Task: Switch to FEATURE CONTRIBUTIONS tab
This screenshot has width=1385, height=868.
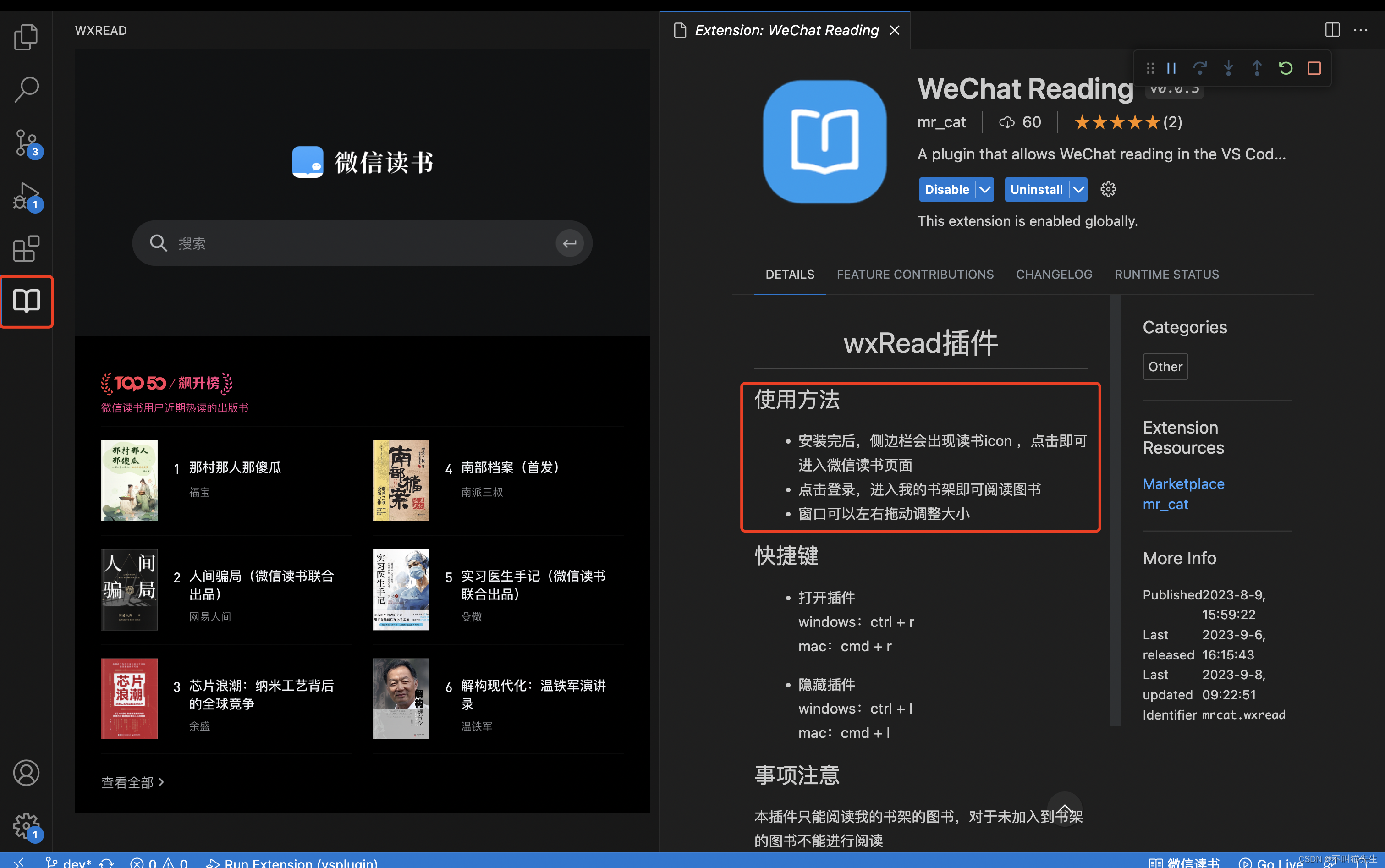Action: pos(915,274)
